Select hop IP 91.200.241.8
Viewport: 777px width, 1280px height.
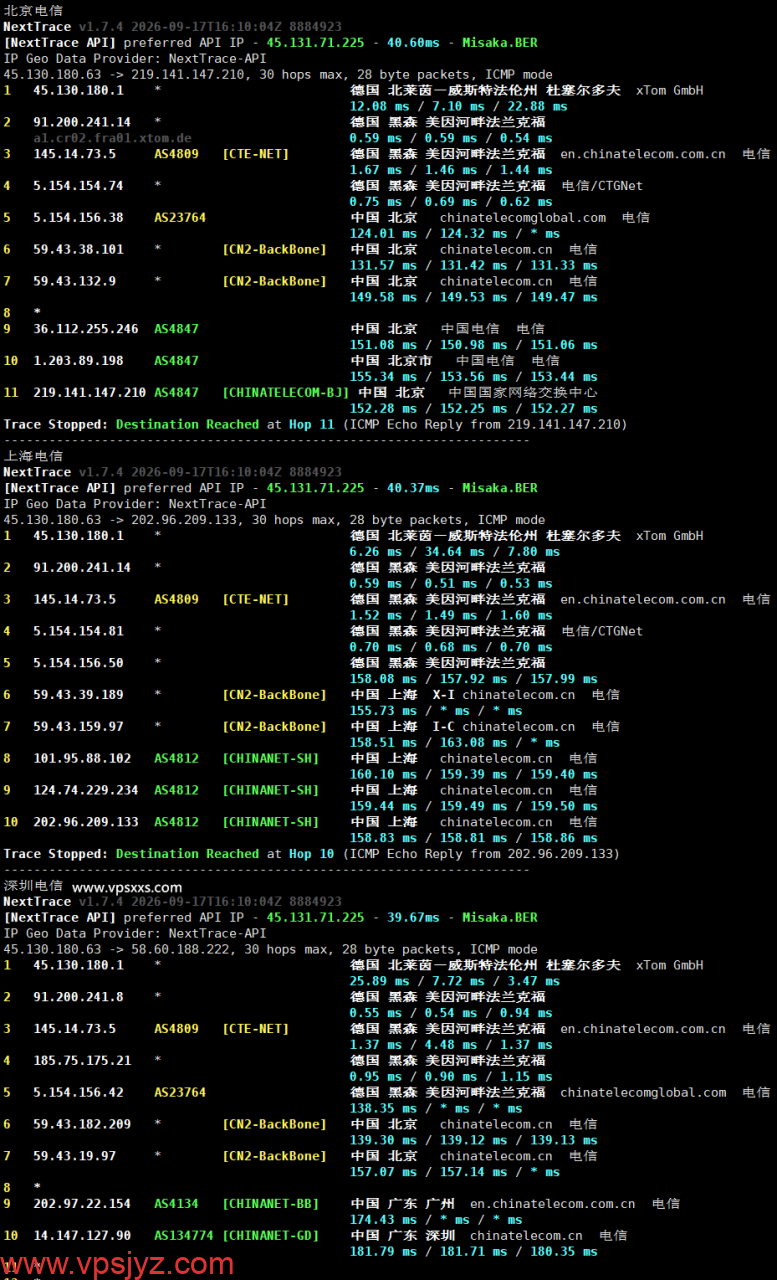point(78,997)
